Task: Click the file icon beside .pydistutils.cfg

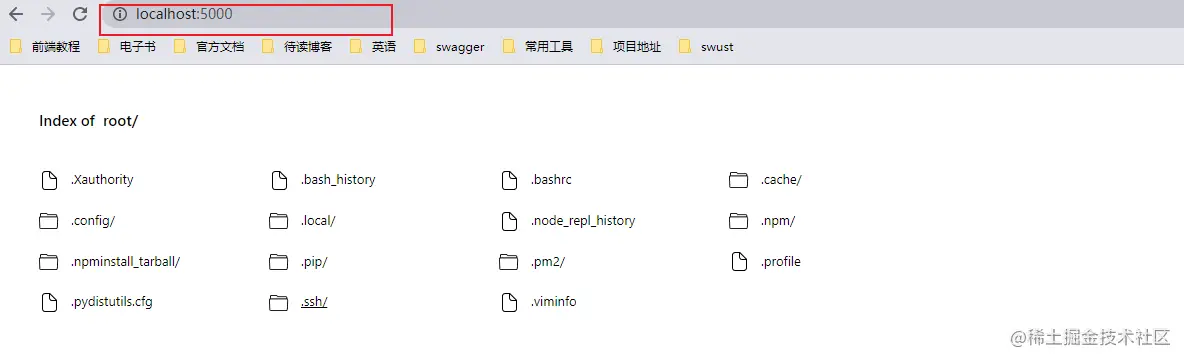Action: (48, 303)
